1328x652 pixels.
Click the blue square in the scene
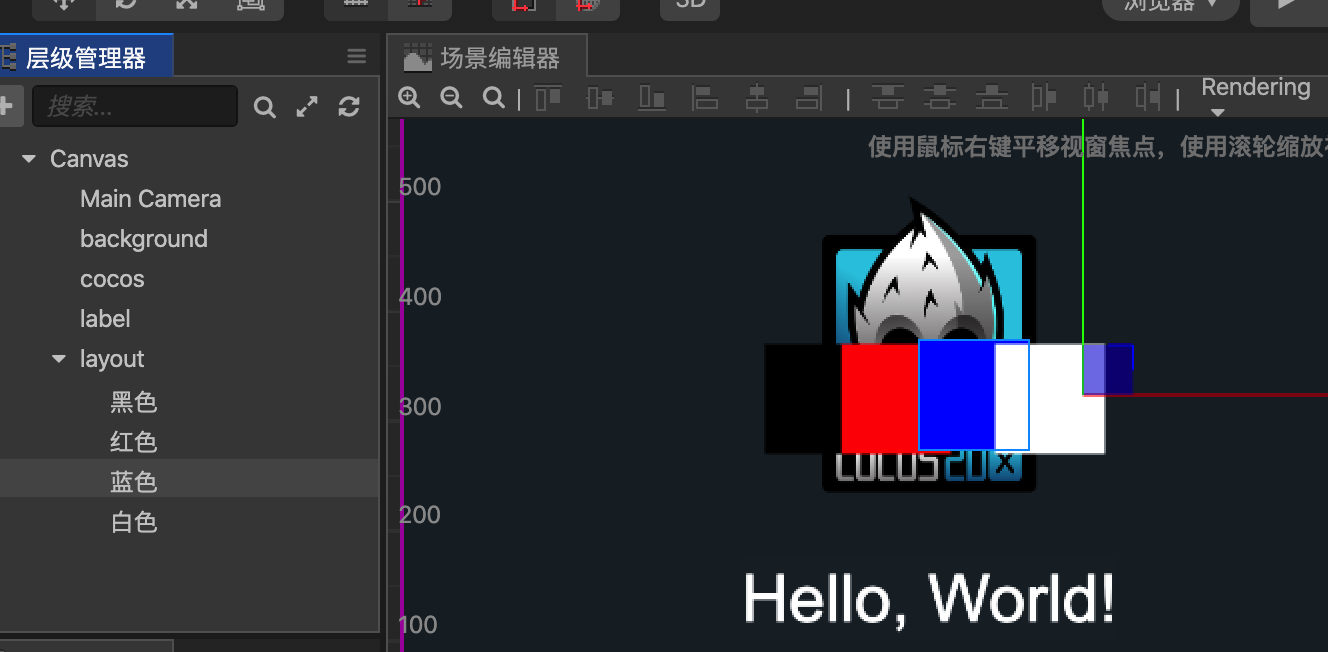957,396
